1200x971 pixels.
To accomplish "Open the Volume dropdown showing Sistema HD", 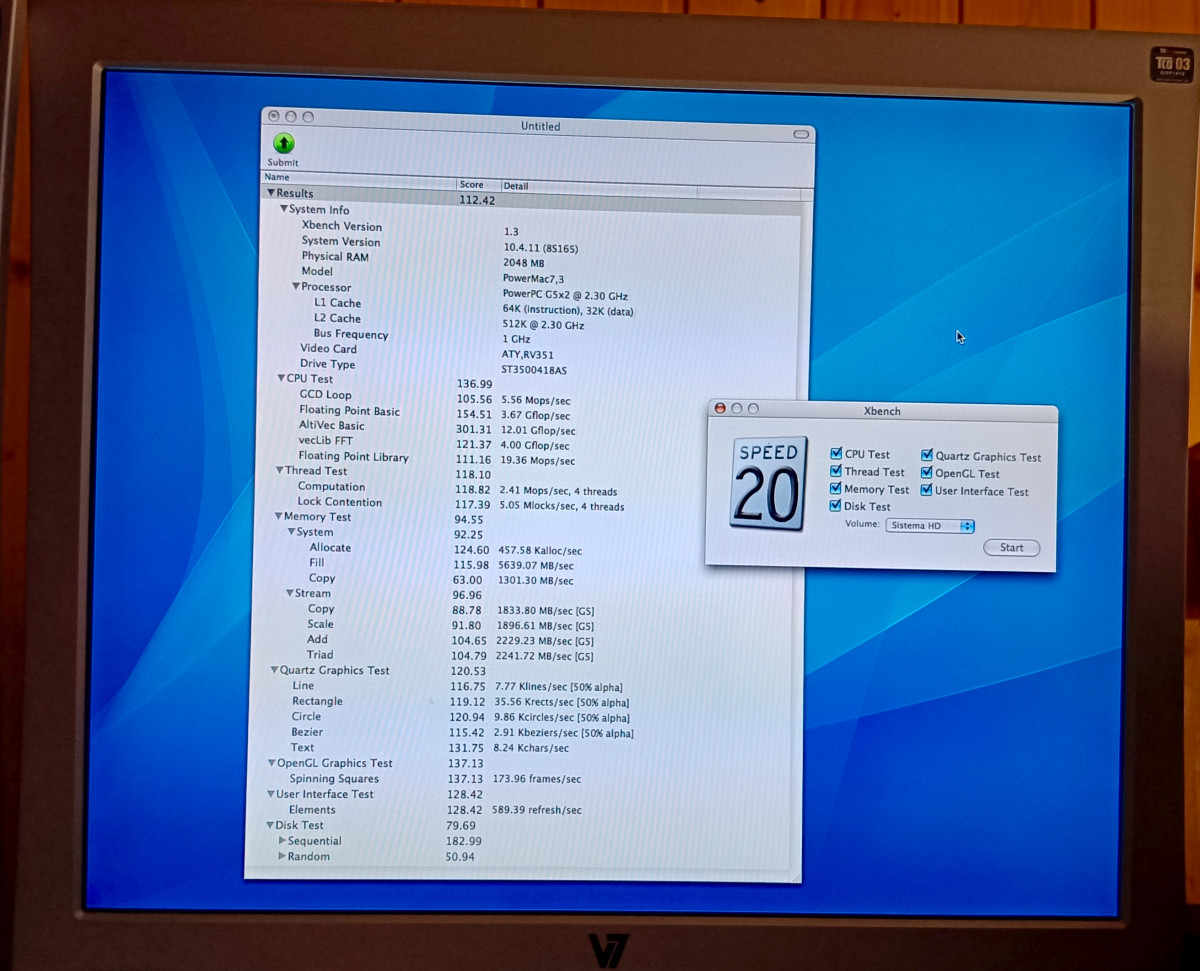I will click(929, 526).
